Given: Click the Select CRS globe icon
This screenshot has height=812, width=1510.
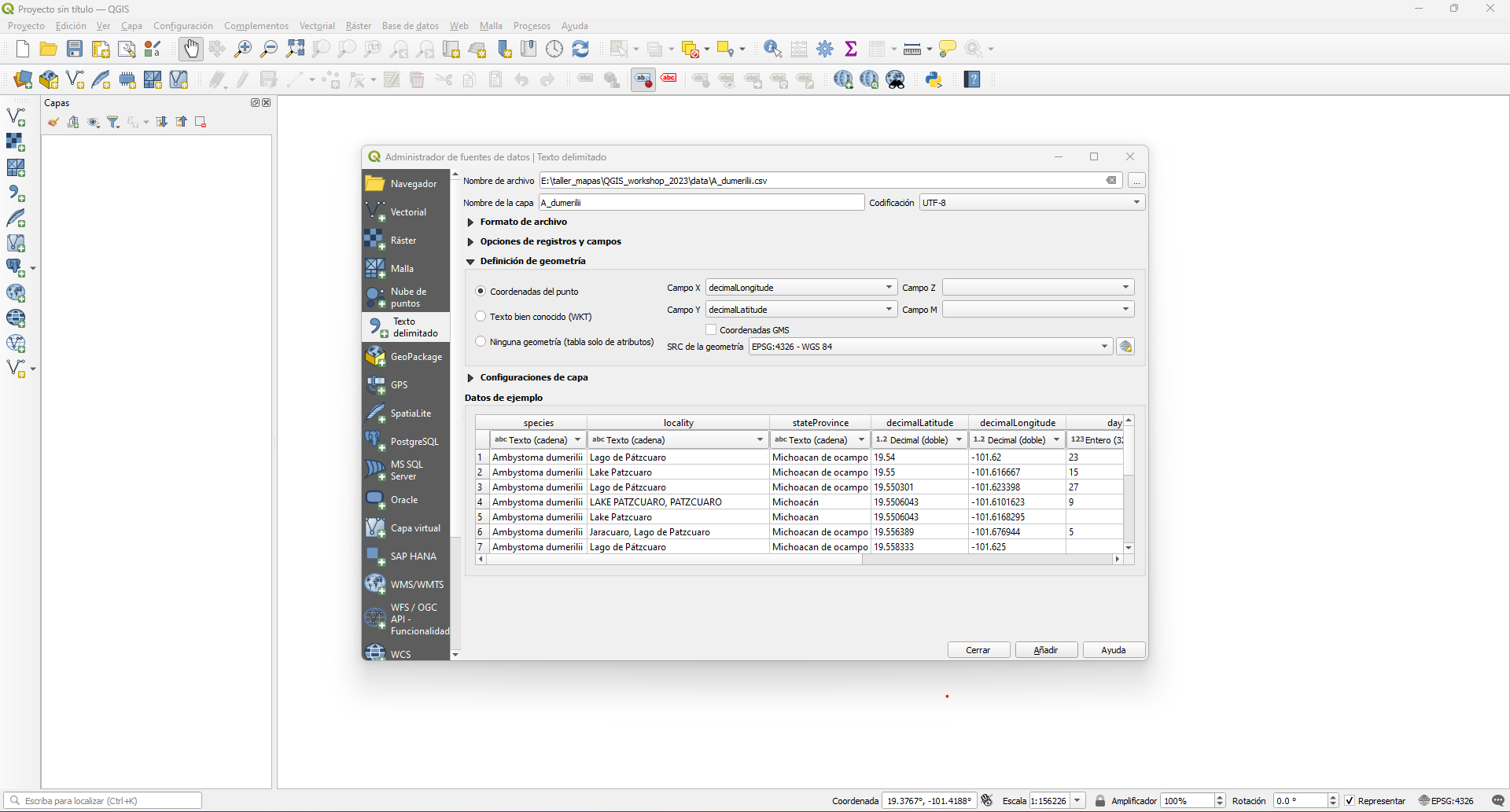Looking at the screenshot, I should (1125, 347).
